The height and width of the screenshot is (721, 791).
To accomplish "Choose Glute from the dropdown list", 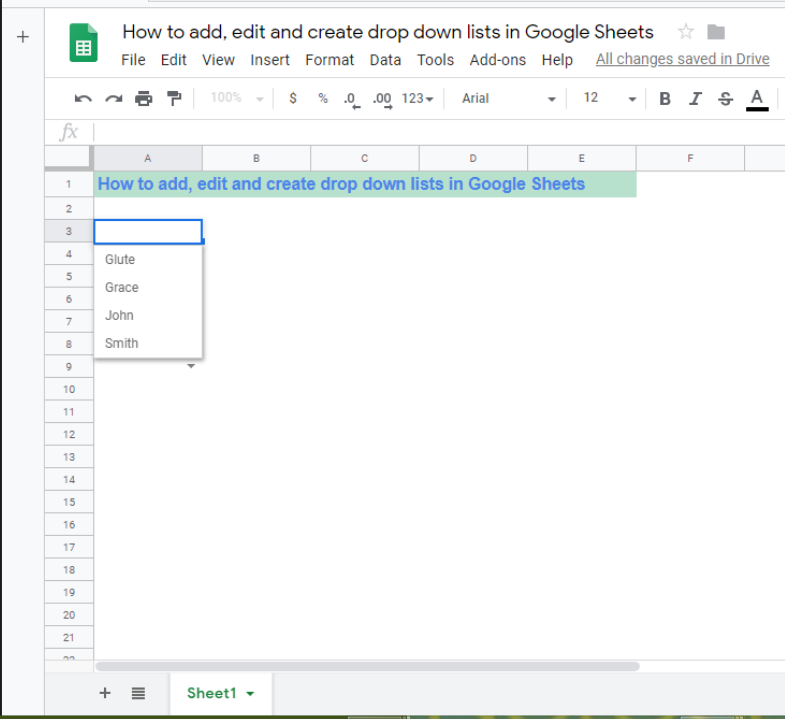I will 148,259.
